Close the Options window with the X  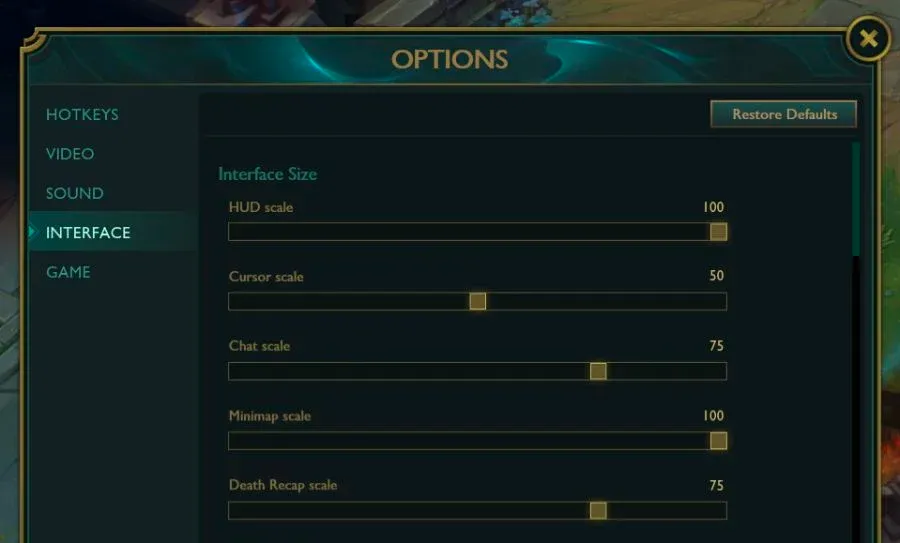click(868, 40)
